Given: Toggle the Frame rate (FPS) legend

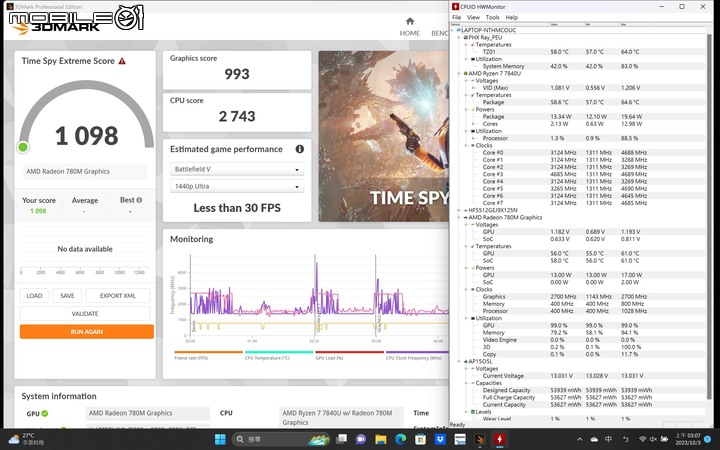Looking at the screenshot, I should point(208,355).
